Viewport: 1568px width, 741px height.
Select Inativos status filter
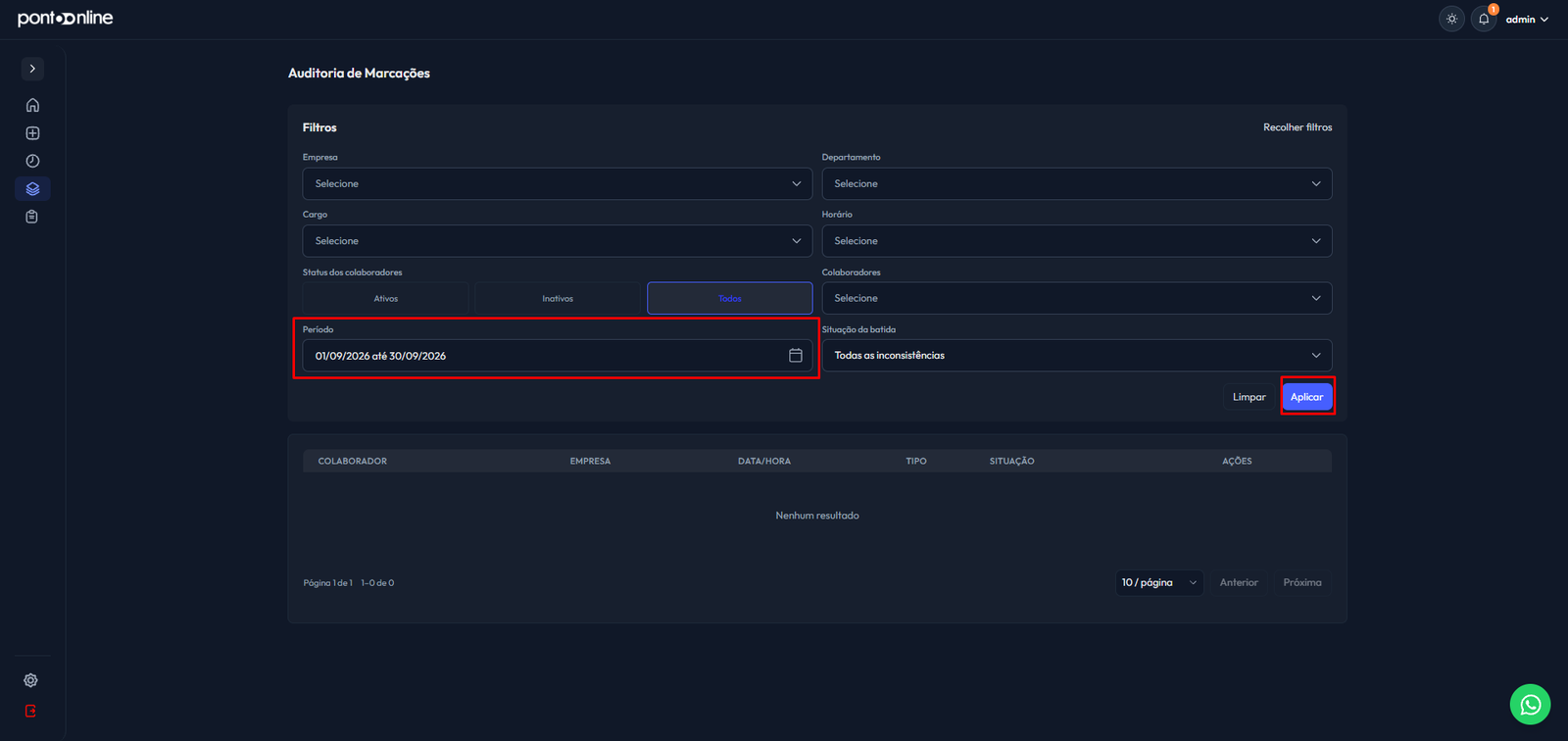[558, 298]
